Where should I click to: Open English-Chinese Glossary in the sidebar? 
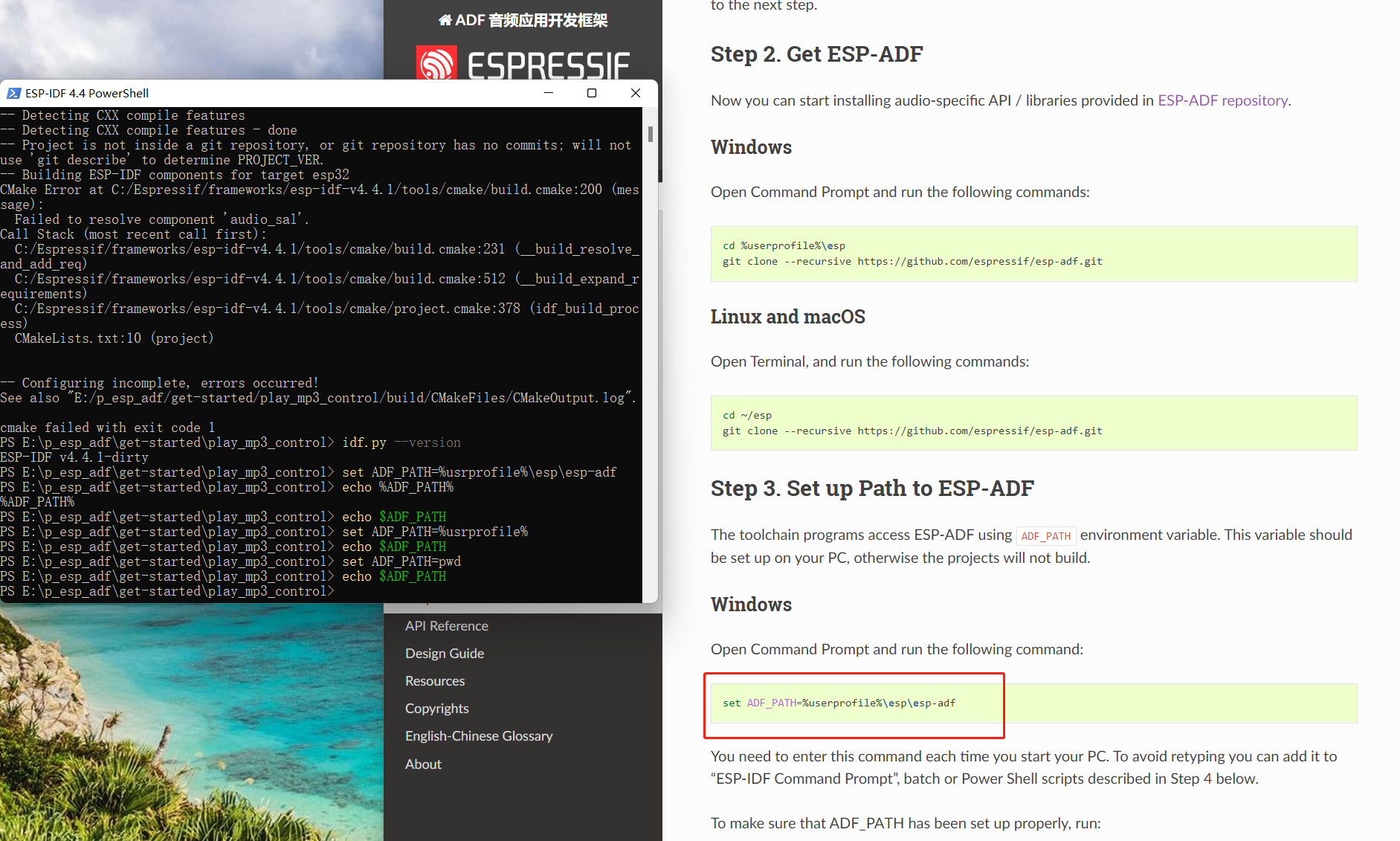pyautogui.click(x=479, y=736)
